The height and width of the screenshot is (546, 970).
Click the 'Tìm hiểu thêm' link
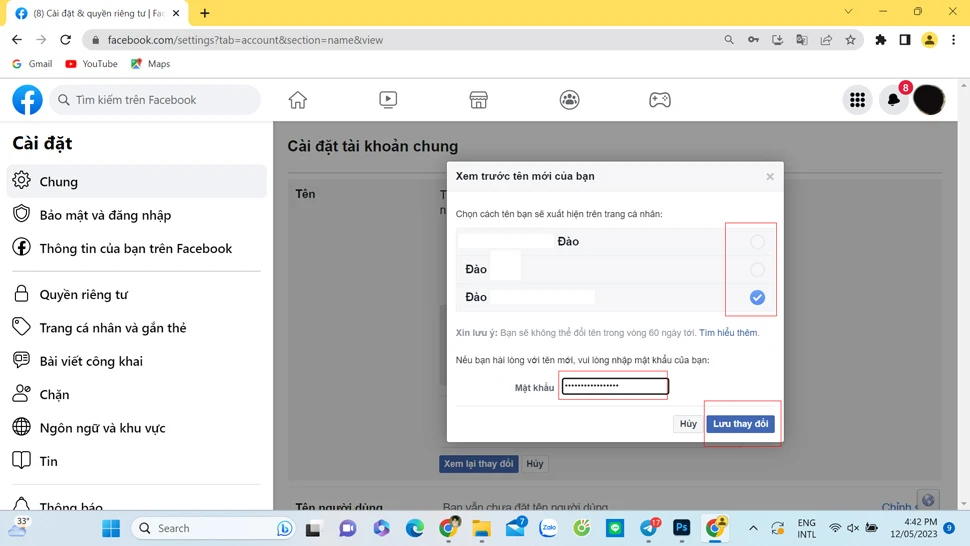click(728, 333)
